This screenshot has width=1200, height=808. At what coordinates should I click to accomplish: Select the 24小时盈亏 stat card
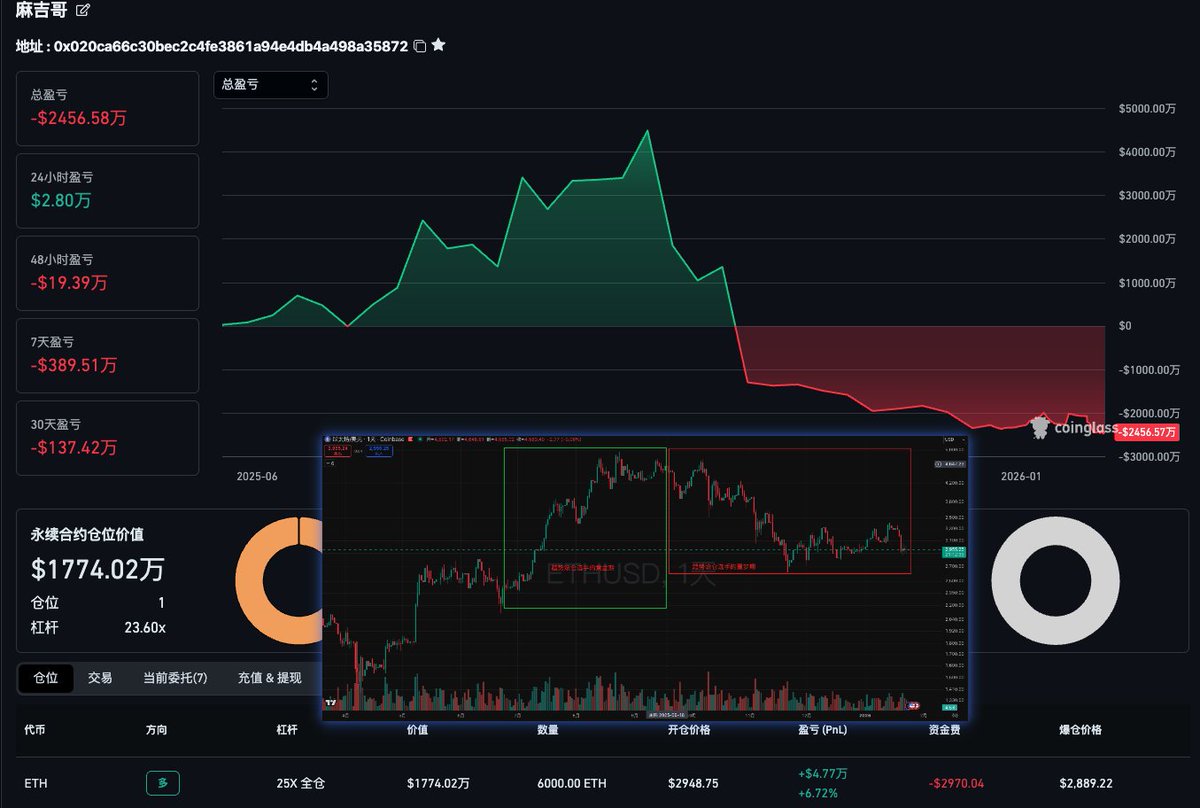tap(107, 190)
